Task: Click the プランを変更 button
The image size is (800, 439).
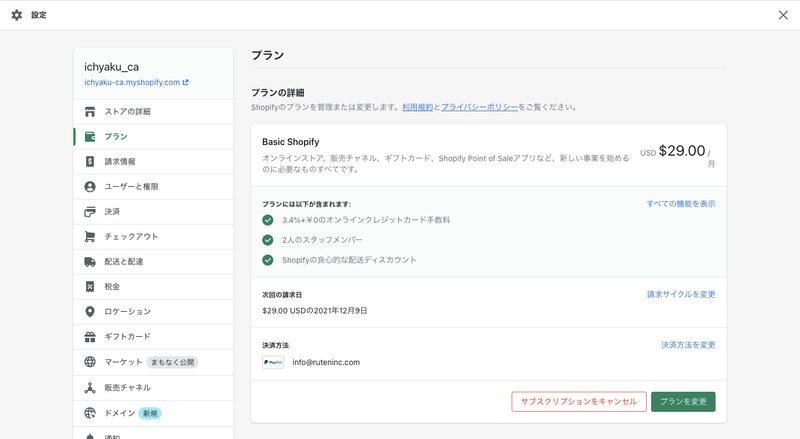Action: [x=683, y=402]
